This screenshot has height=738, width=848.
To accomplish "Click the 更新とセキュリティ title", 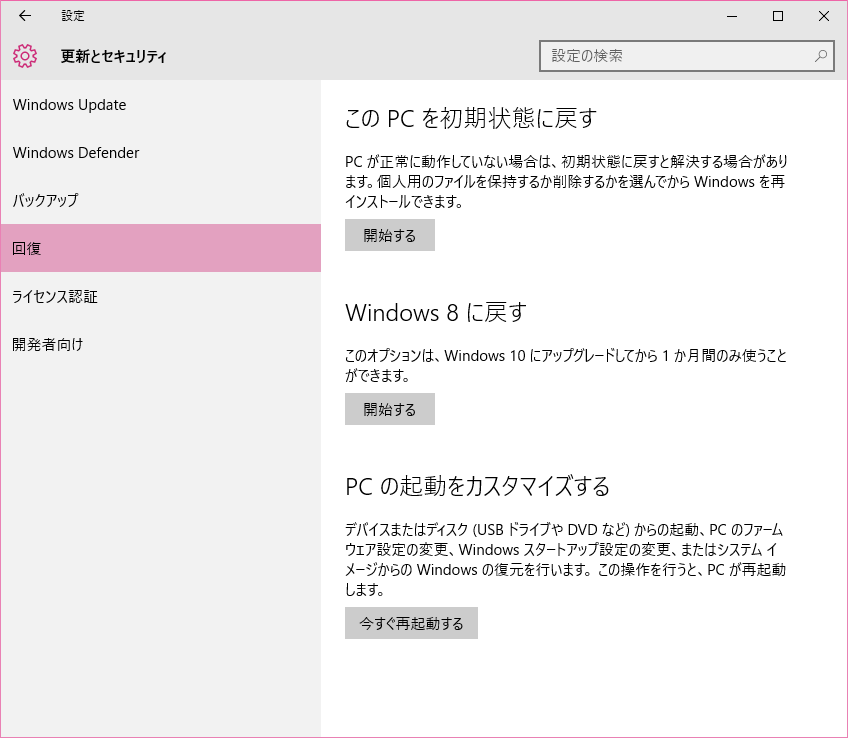I will click(x=114, y=56).
